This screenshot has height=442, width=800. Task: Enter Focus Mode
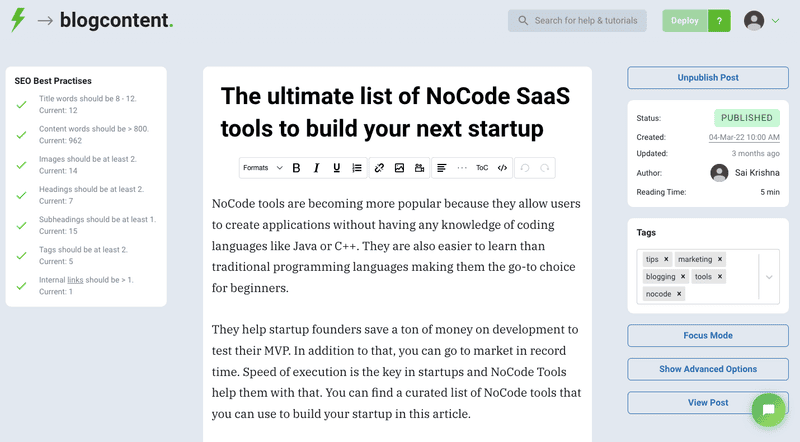tap(708, 335)
